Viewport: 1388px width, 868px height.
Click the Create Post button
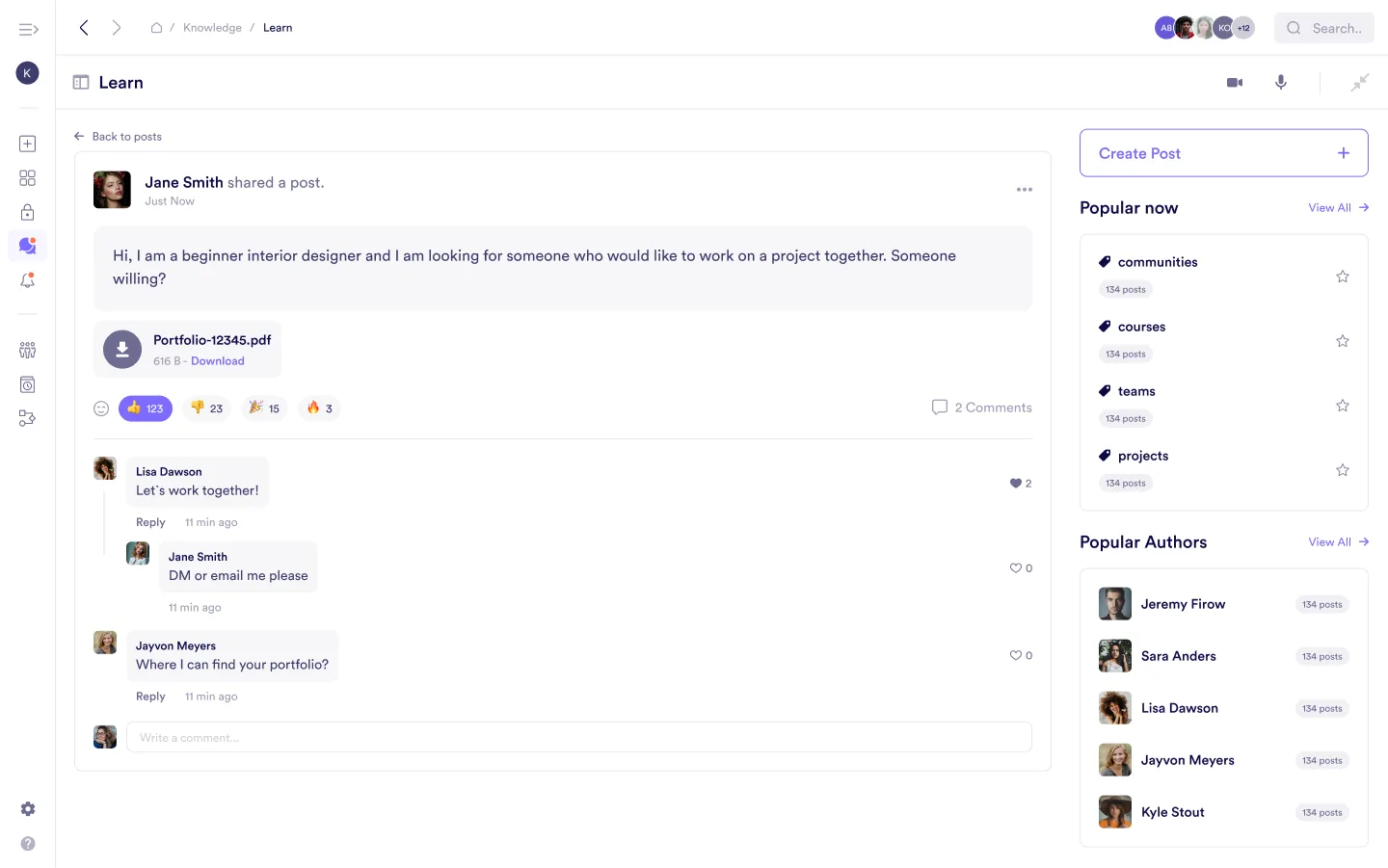(x=1223, y=152)
